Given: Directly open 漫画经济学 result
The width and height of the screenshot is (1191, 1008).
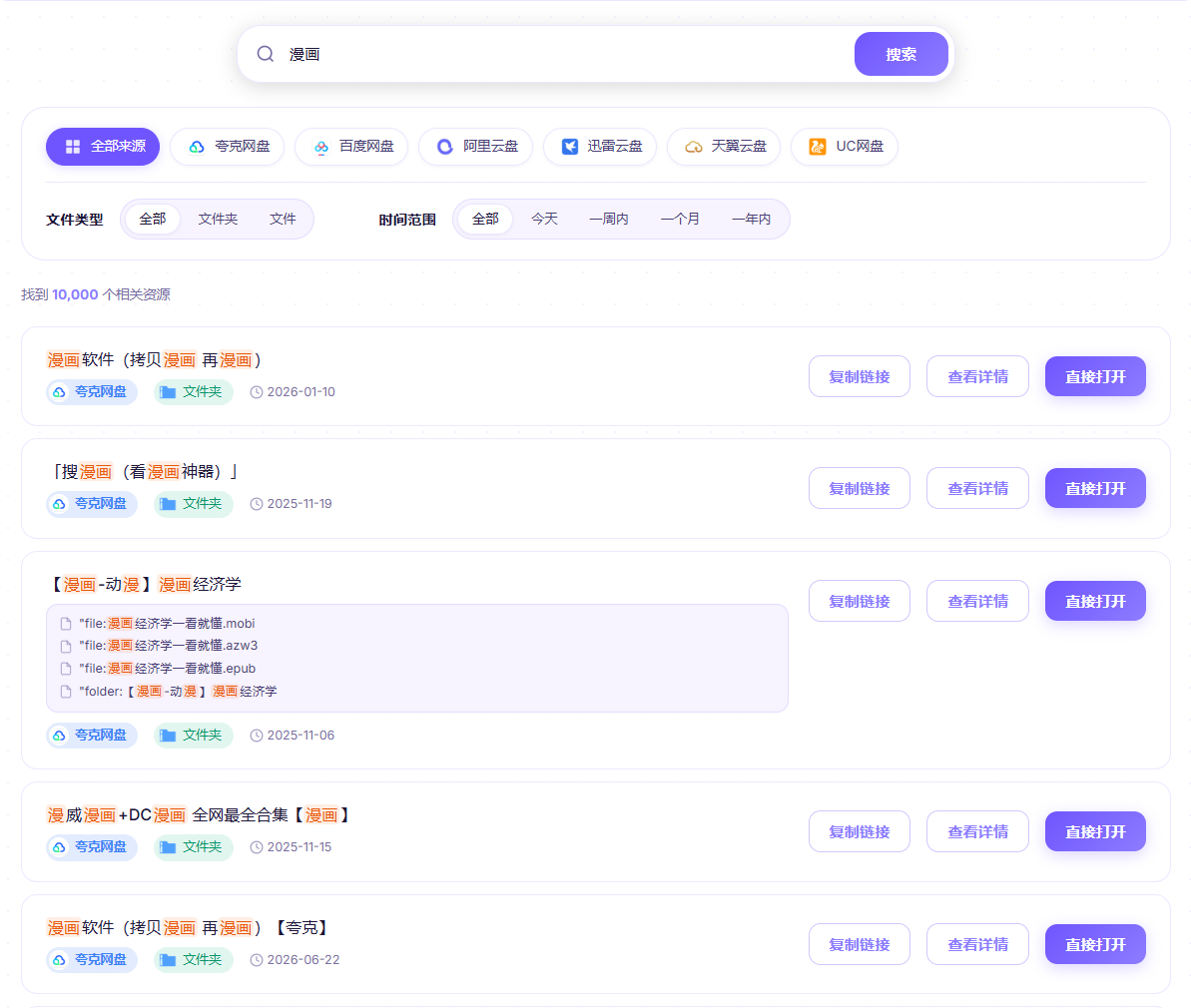Looking at the screenshot, I should coord(1095,602).
